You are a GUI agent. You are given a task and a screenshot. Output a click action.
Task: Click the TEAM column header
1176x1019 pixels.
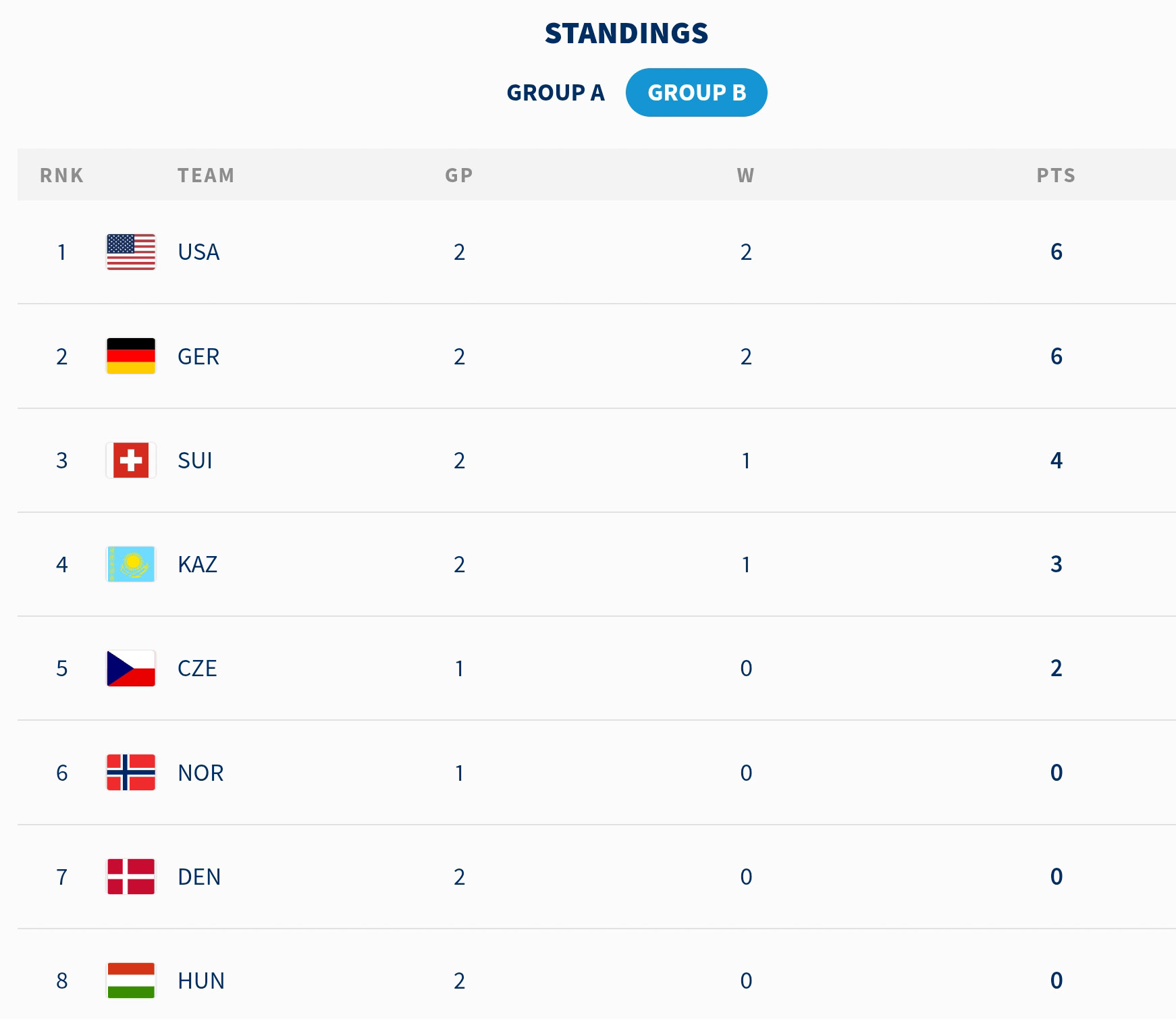[x=206, y=175]
